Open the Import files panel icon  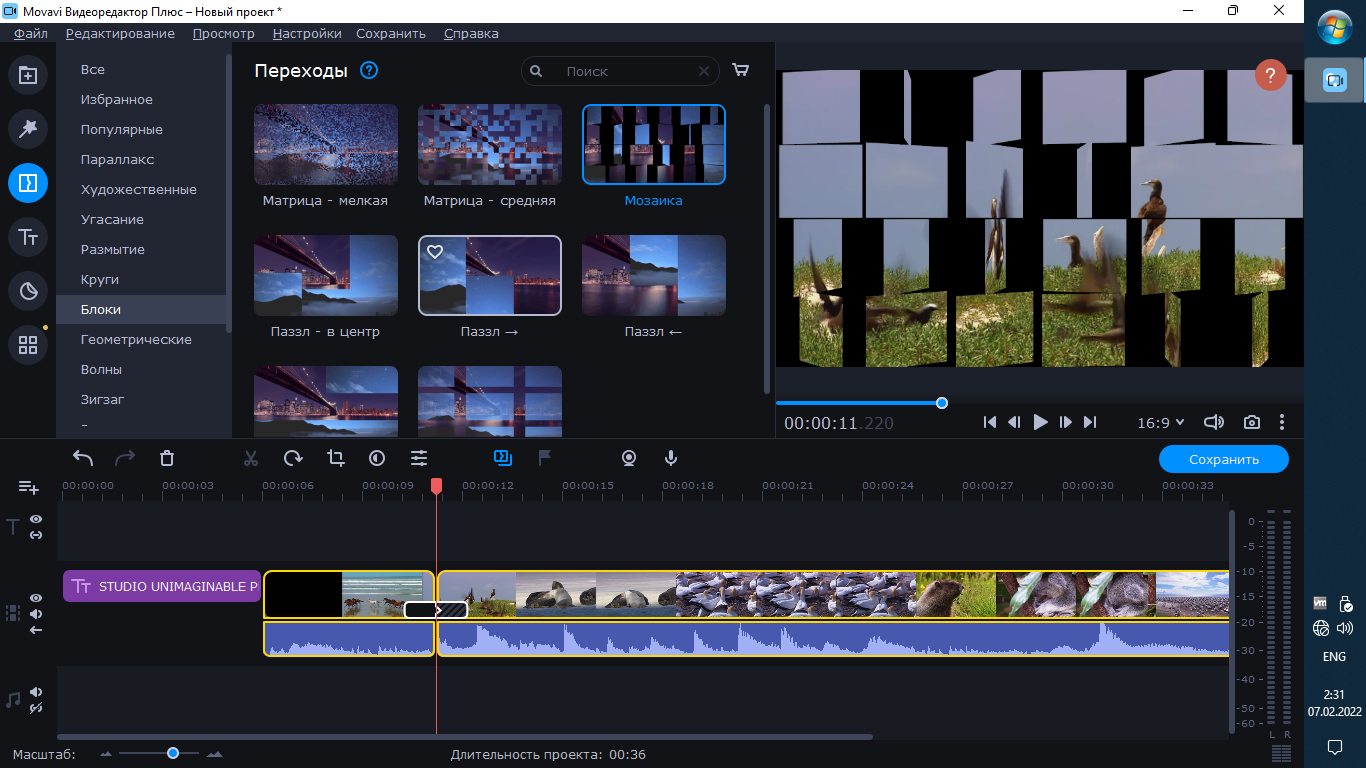coord(28,75)
